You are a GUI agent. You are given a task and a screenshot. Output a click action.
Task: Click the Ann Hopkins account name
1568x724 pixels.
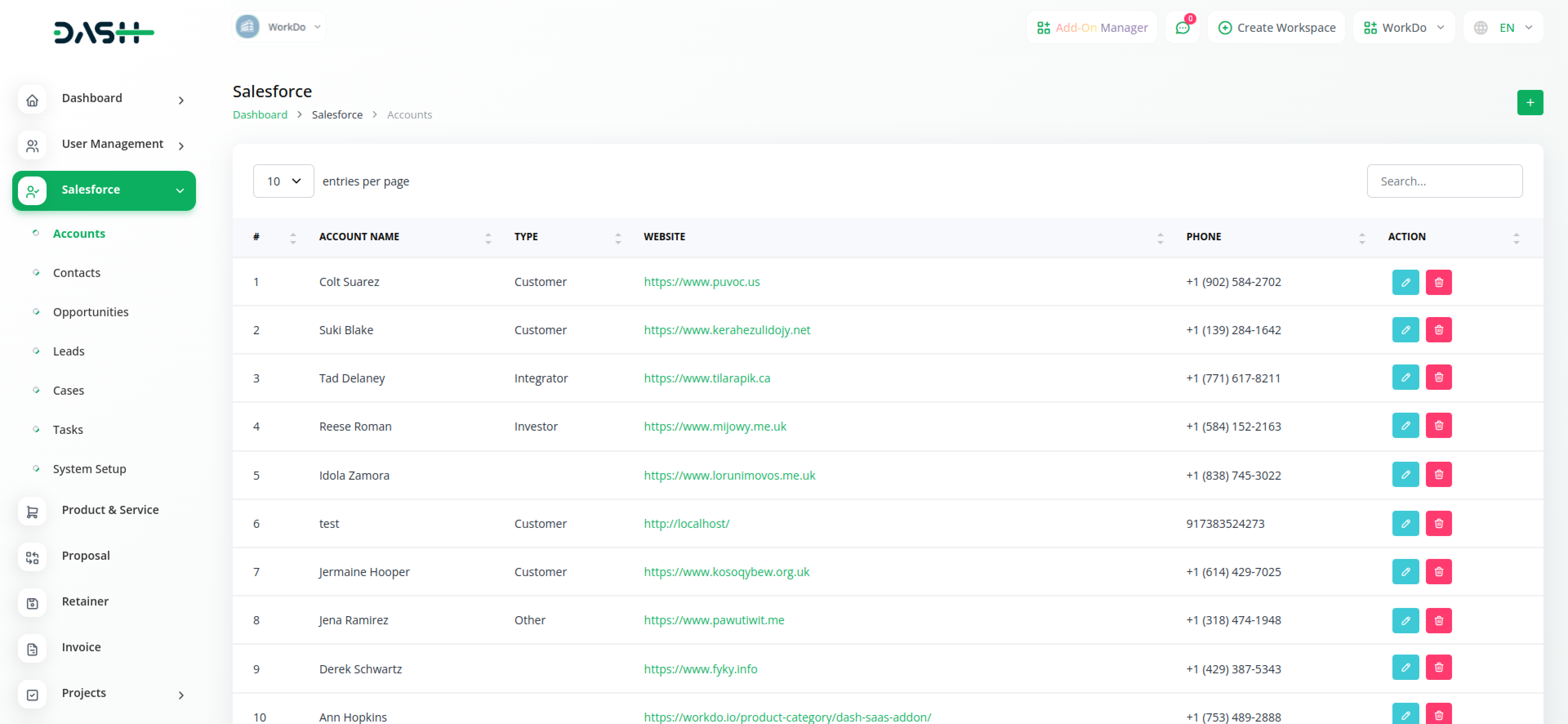pos(353,717)
